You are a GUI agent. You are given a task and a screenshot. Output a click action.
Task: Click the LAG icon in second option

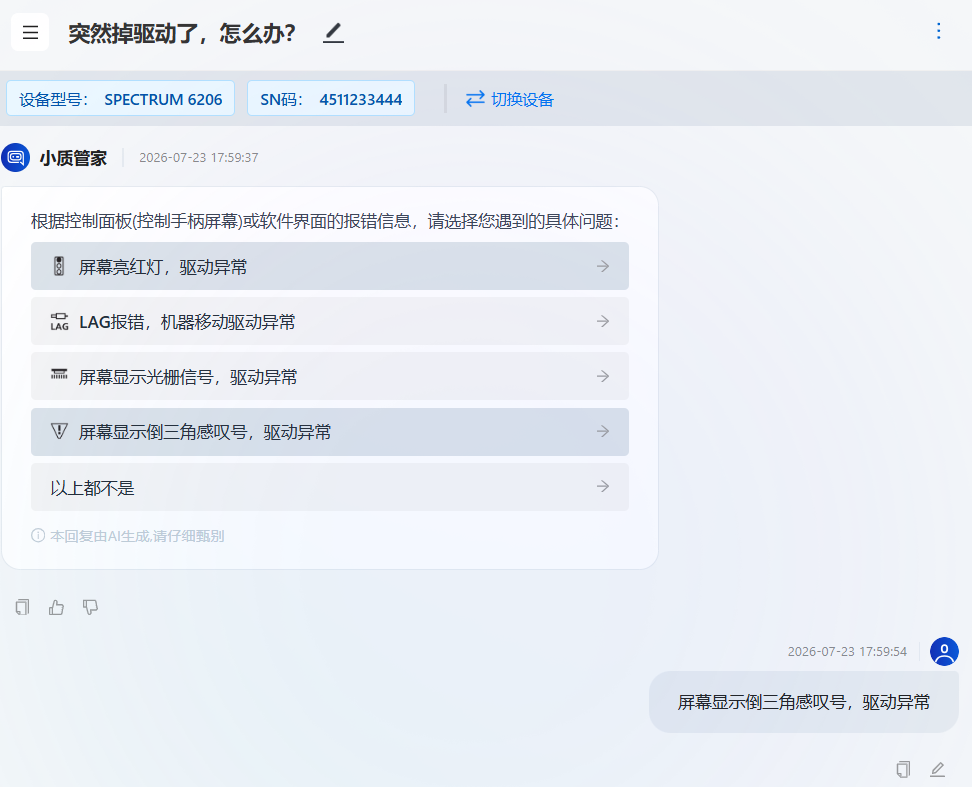[x=60, y=322]
